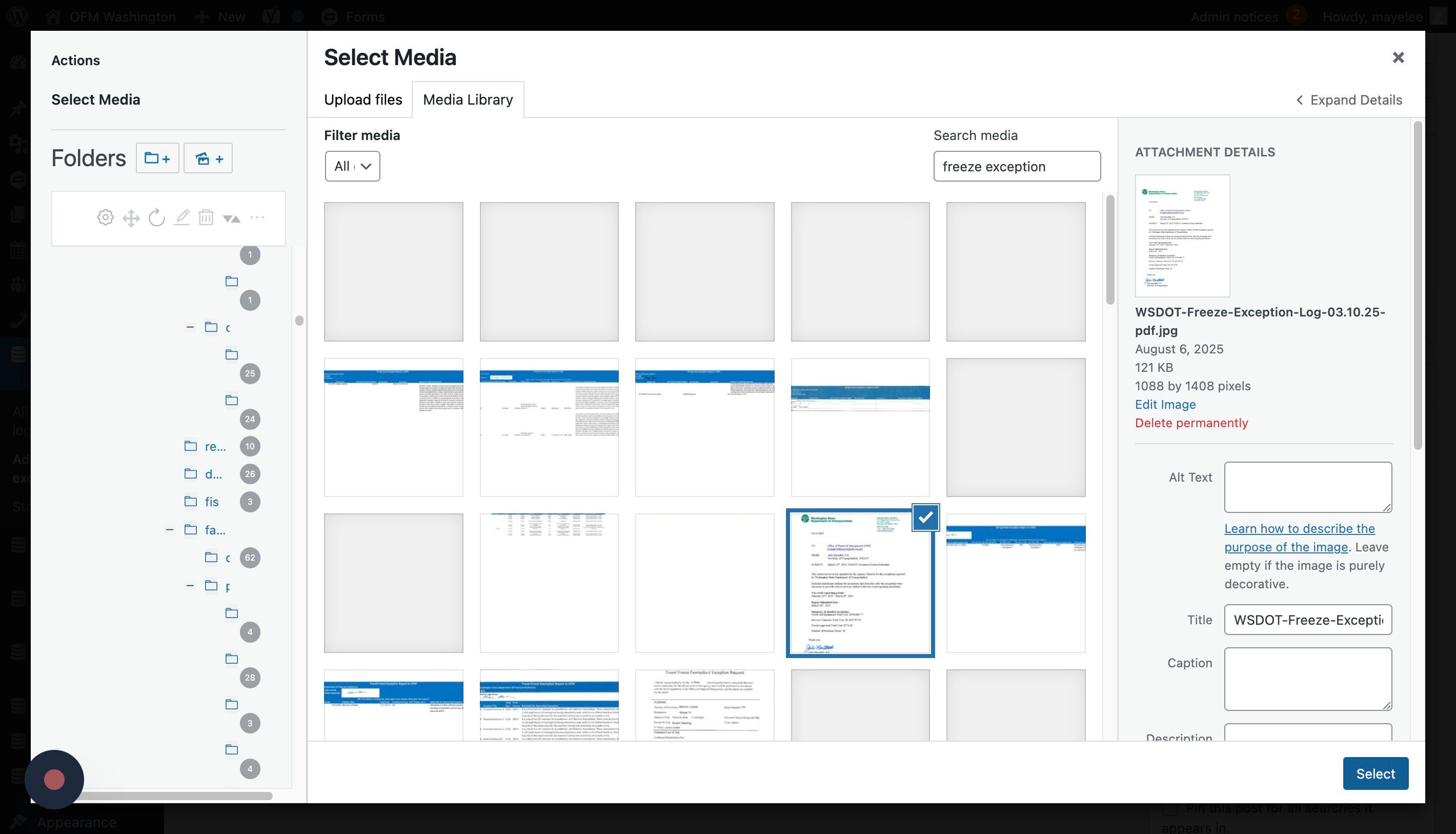This screenshot has width=1456, height=834.
Task: Click the Edit Image link
Action: 1165,404
